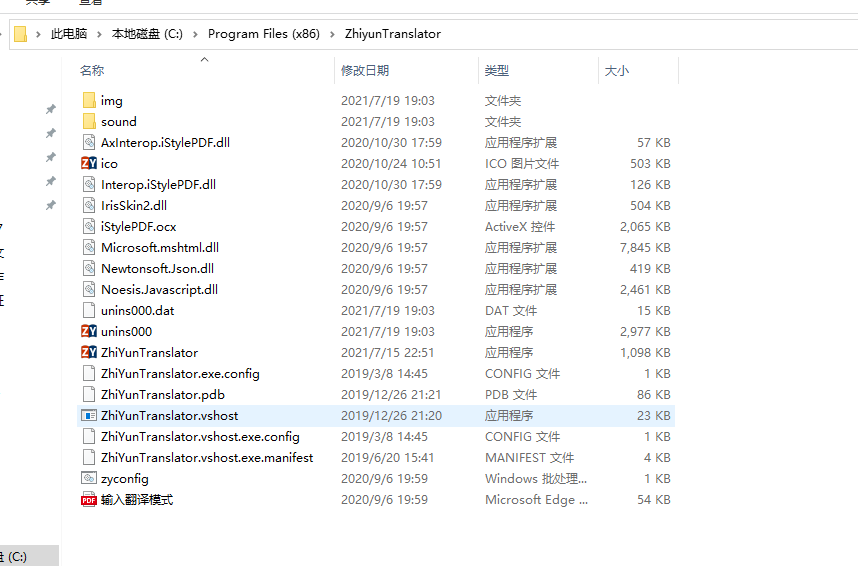The image size is (858, 566).
Task: Click the sound folder icon
Action: tap(89, 121)
